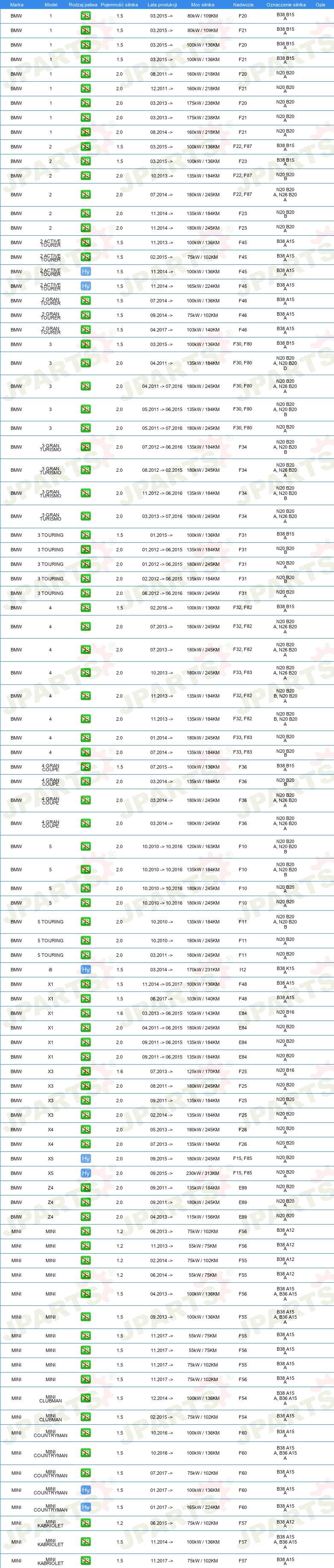Click the 170kW / 231KM power cell

pos(203,970)
